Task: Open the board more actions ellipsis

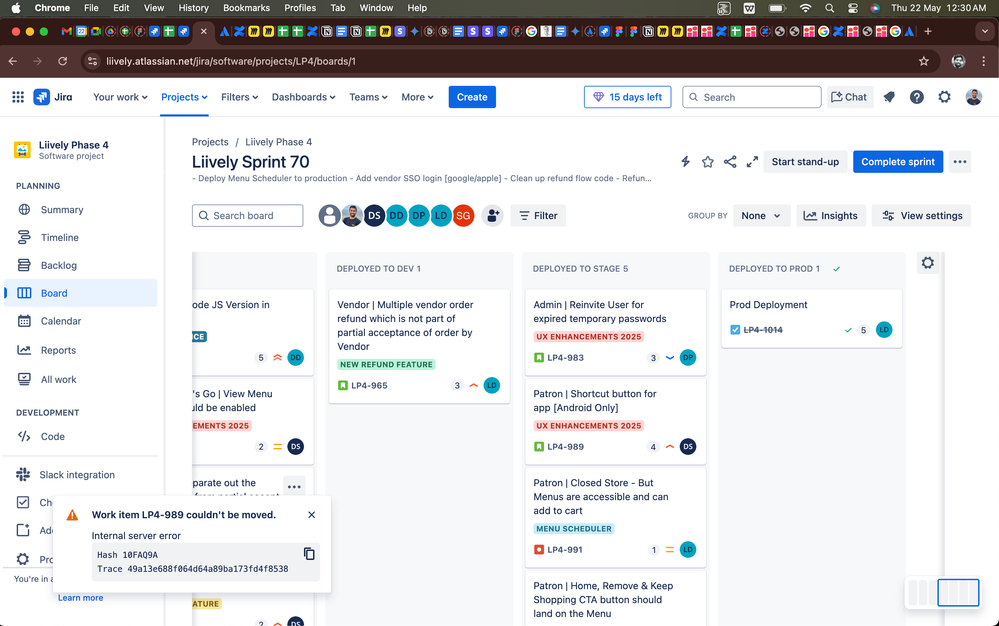Action: [x=959, y=162]
